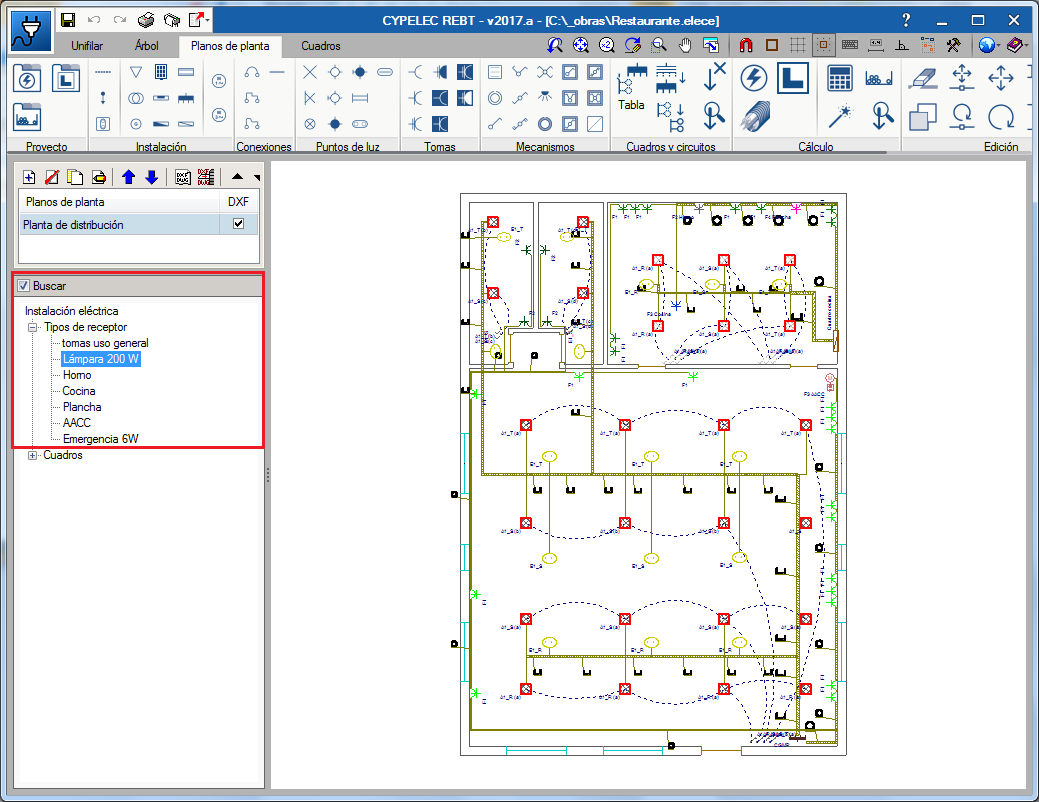
Task: Click the lightning bolt circle calculate icon
Action: pos(753,78)
